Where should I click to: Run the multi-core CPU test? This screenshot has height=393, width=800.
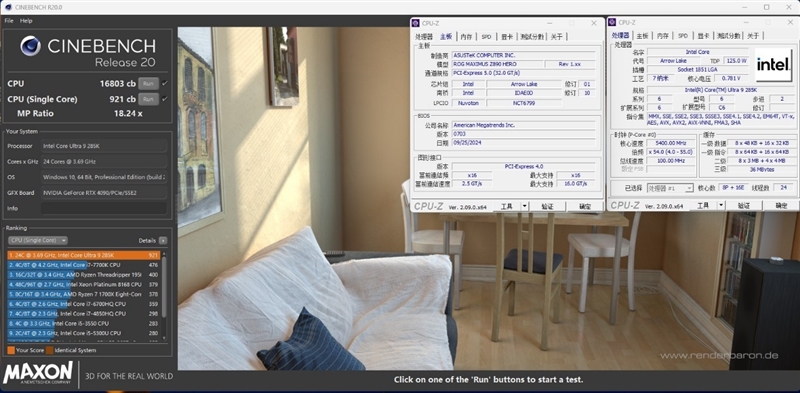click(148, 84)
